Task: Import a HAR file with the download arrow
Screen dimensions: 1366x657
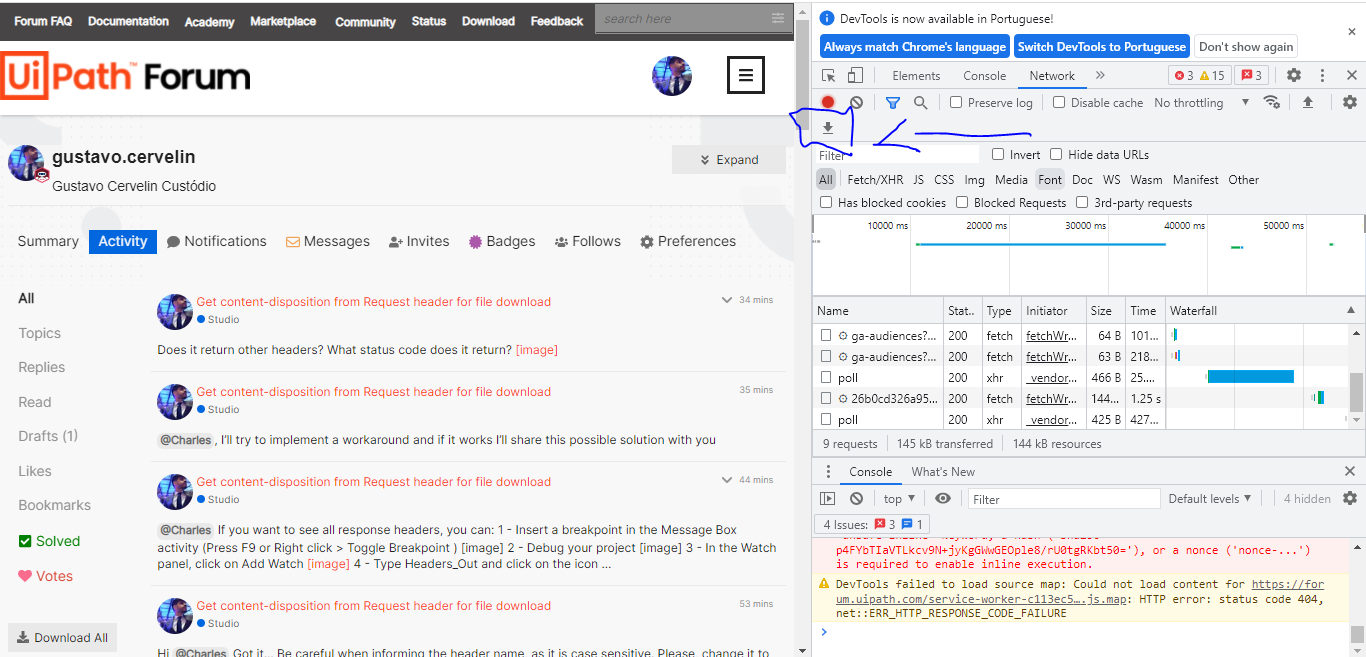Action: (828, 128)
